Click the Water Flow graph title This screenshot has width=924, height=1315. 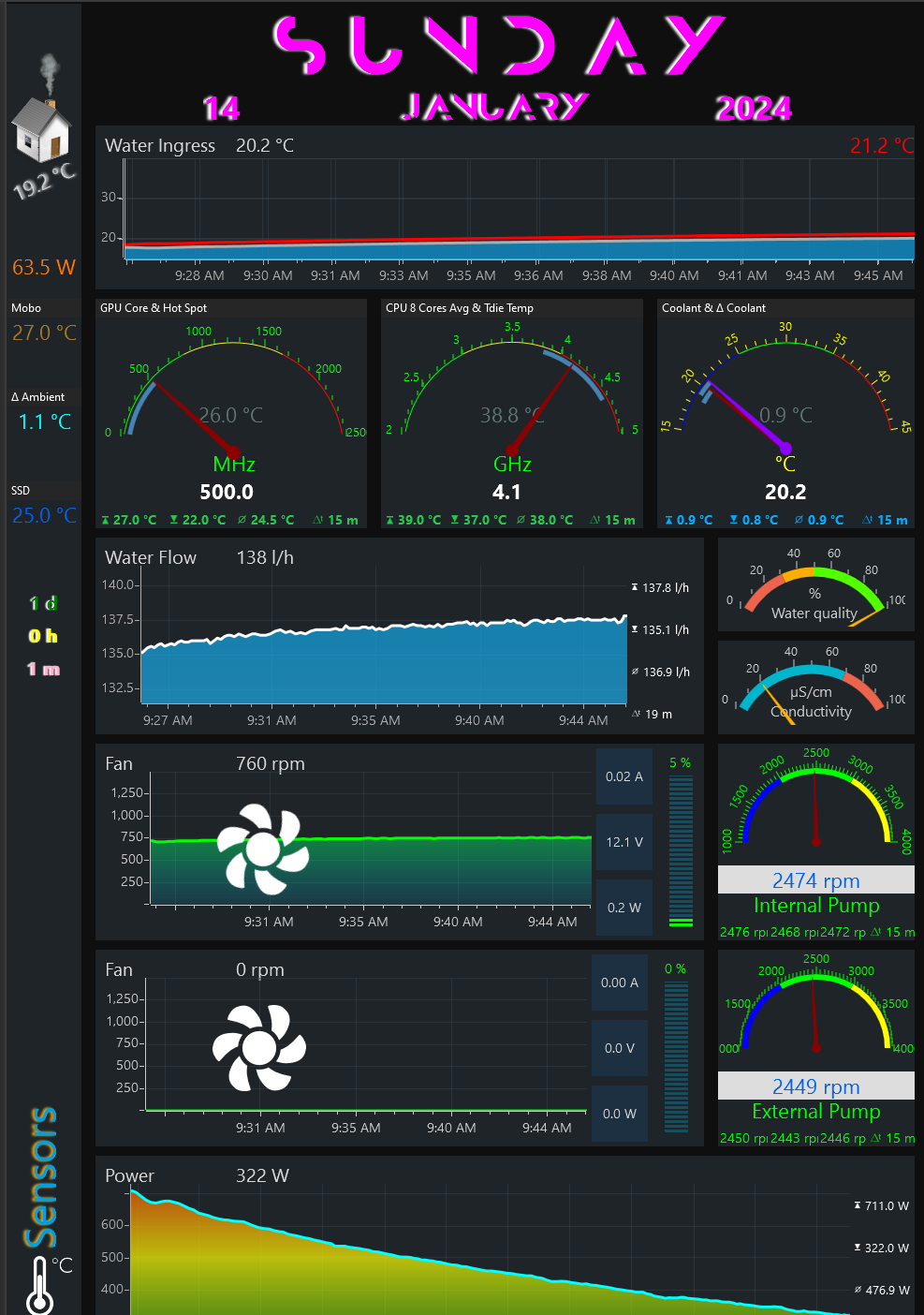(x=151, y=557)
